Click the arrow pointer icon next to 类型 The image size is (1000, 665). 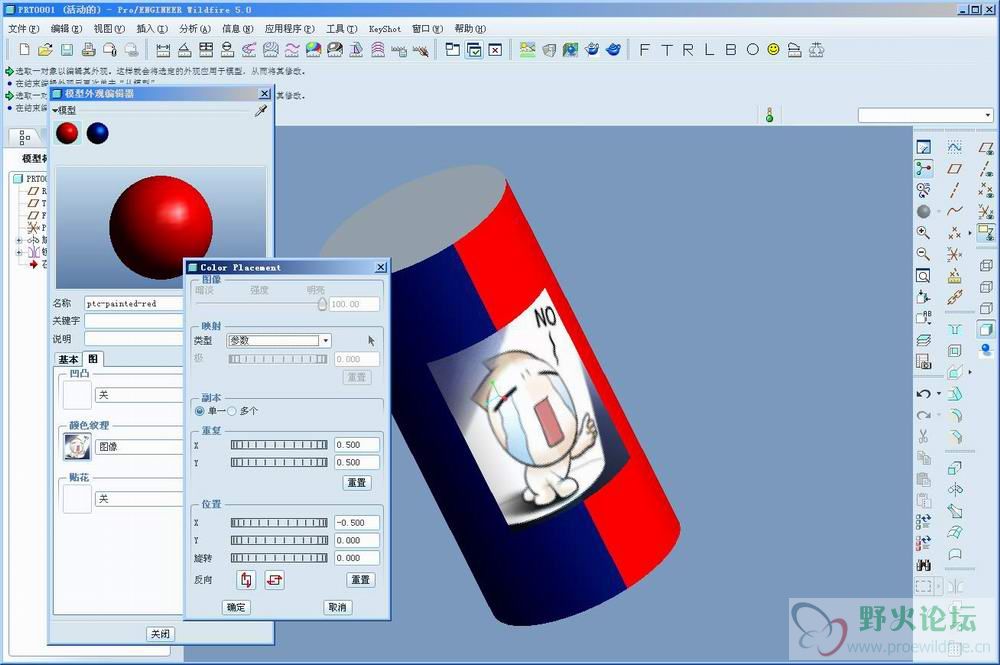coord(371,341)
